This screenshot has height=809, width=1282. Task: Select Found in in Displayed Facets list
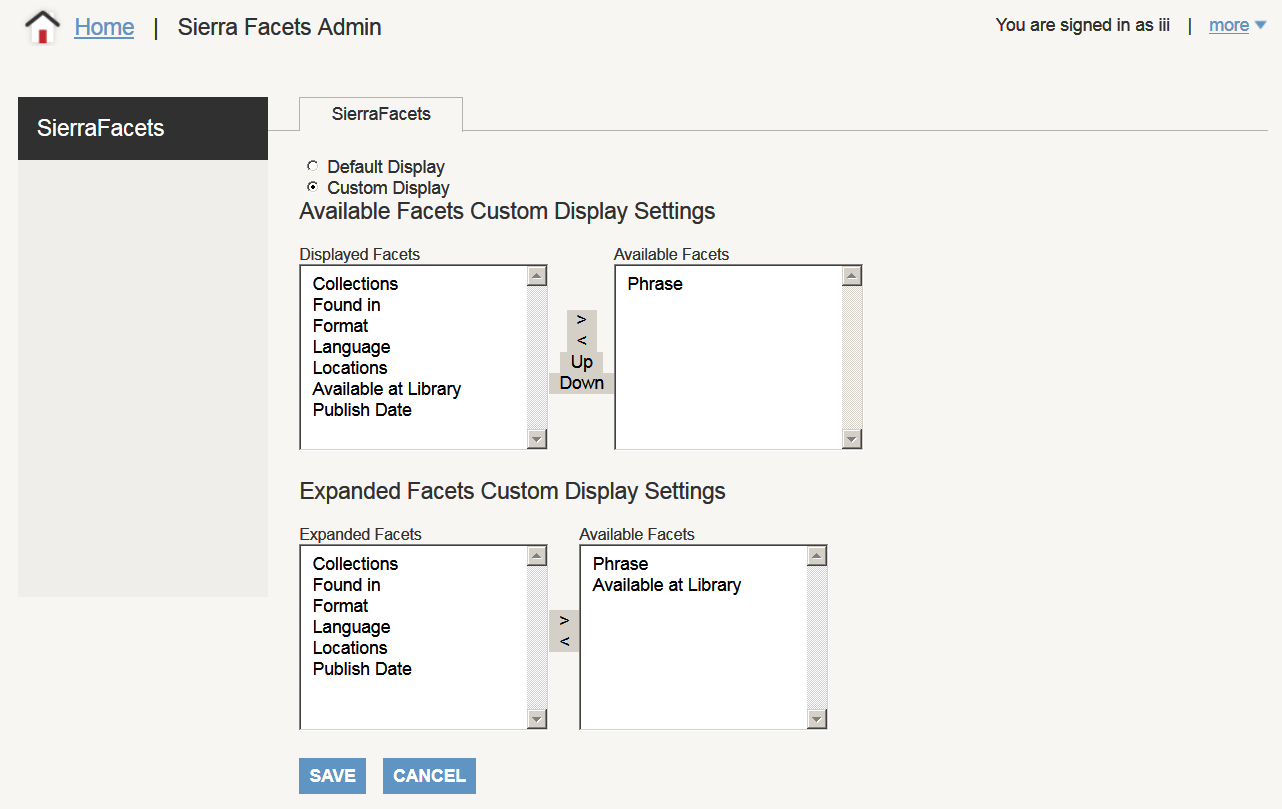click(346, 305)
